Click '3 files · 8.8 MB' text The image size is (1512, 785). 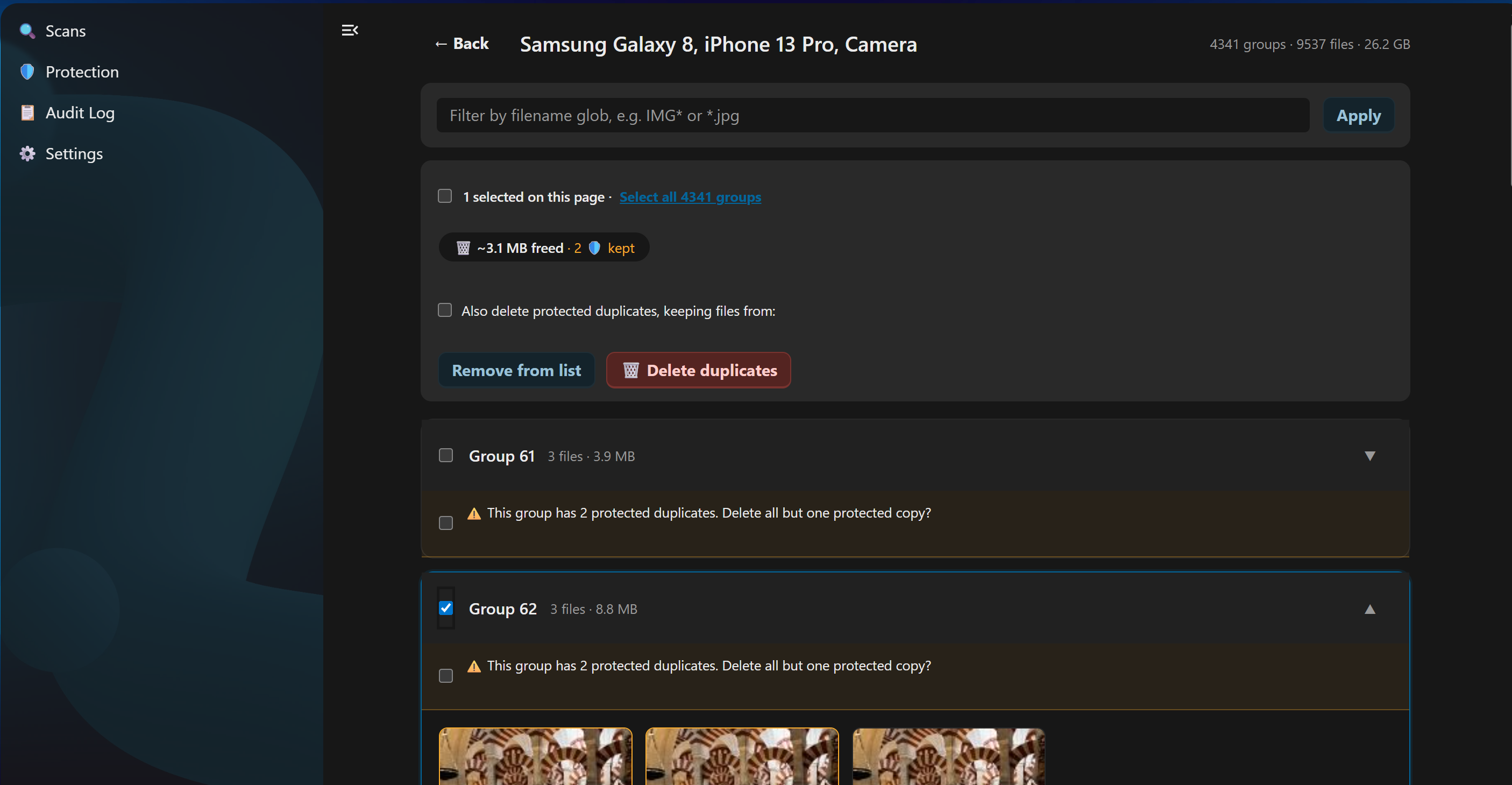(593, 610)
